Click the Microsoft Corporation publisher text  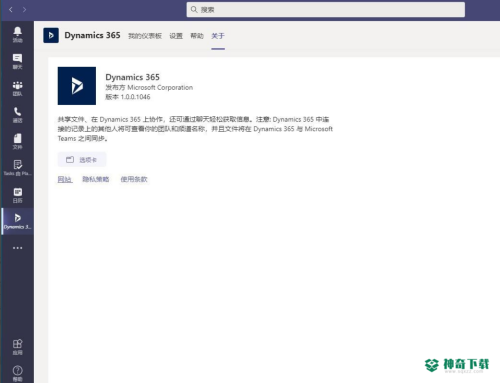(x=160, y=87)
